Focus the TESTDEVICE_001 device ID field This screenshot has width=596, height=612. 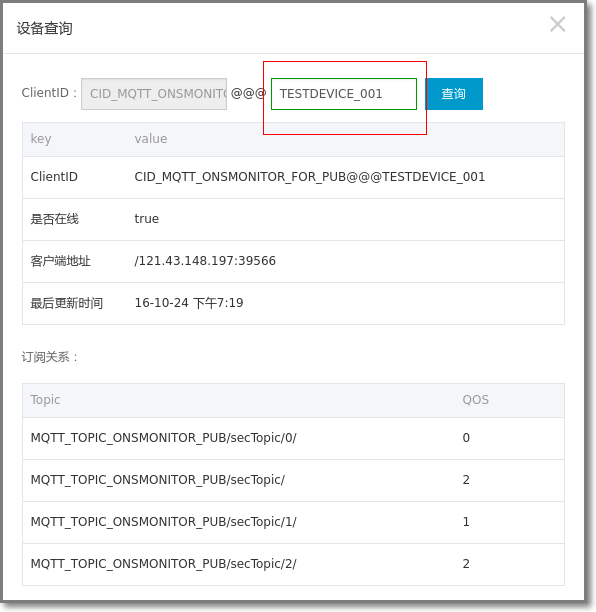click(344, 94)
